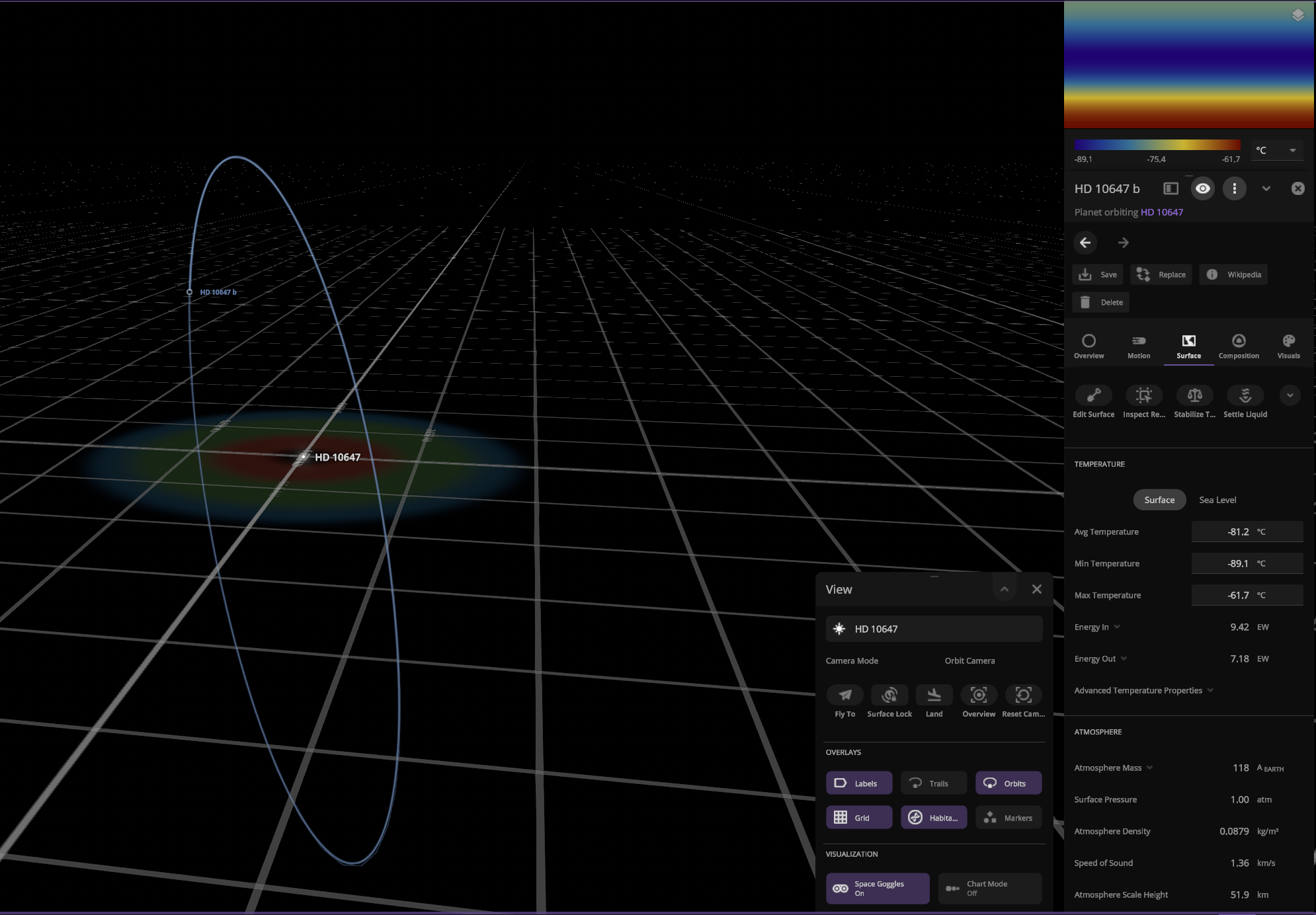Turn off Space Goggles
The image size is (1316, 915).
tap(877, 889)
